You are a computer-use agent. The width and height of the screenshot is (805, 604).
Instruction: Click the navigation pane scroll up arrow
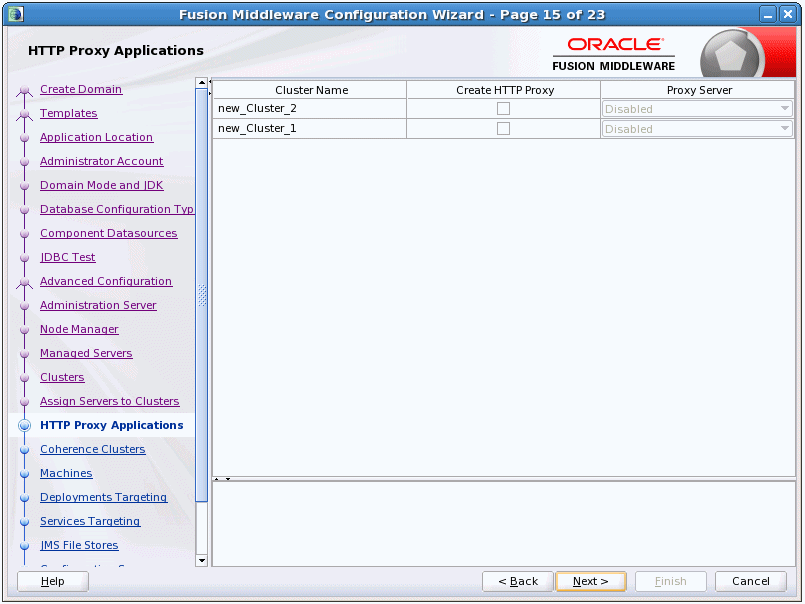(202, 83)
